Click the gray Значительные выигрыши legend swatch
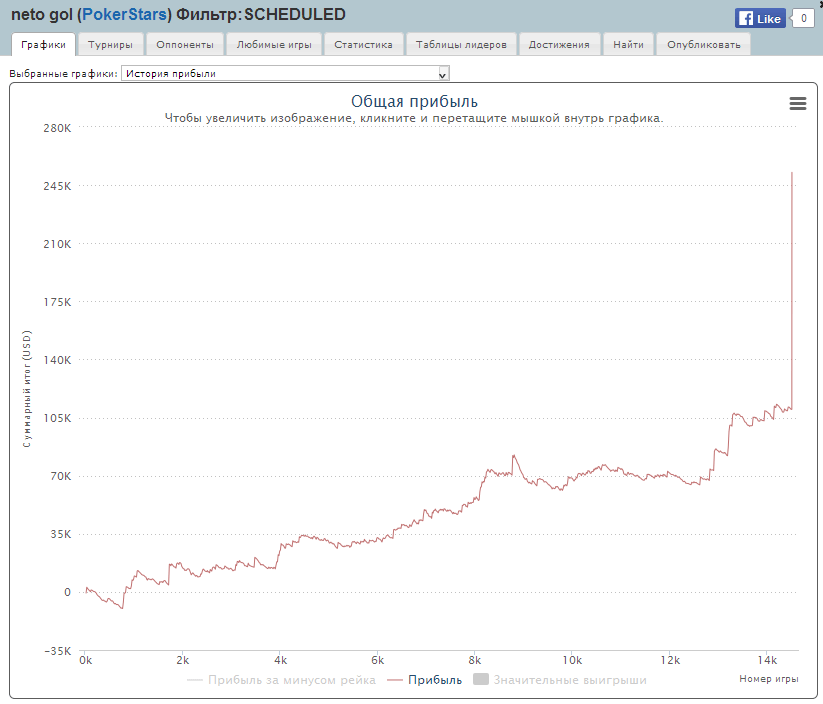The image size is (823, 704). tap(480, 680)
